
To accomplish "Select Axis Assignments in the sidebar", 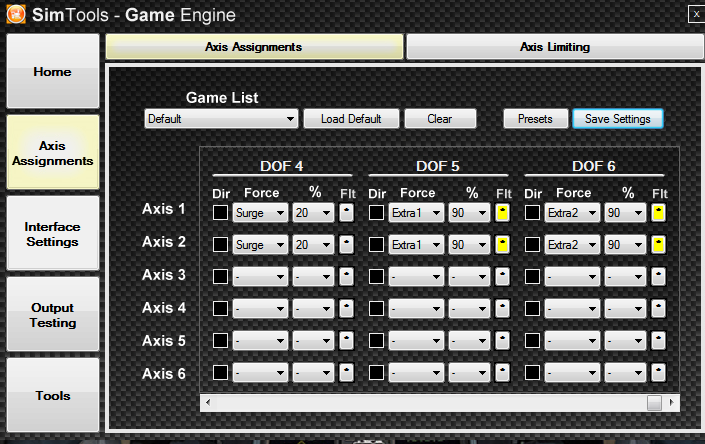I will coord(53,153).
